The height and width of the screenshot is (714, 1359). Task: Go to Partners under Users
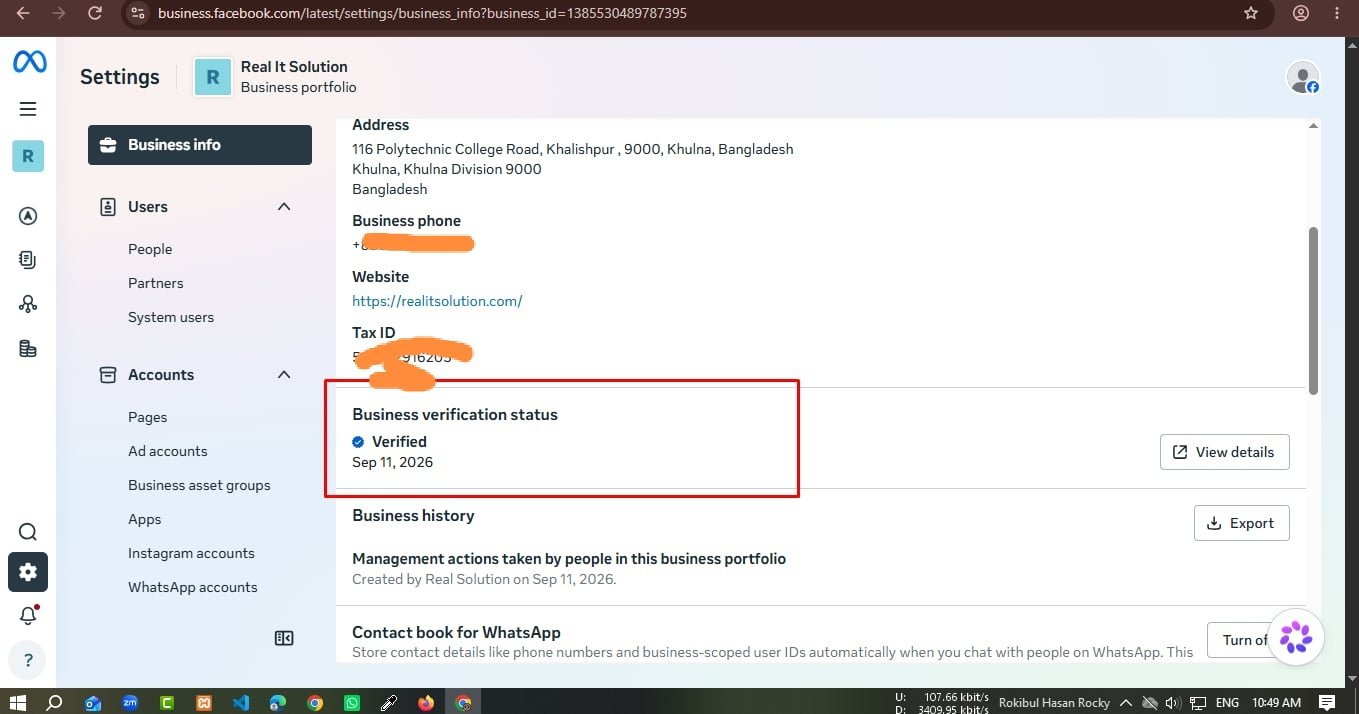tap(156, 283)
